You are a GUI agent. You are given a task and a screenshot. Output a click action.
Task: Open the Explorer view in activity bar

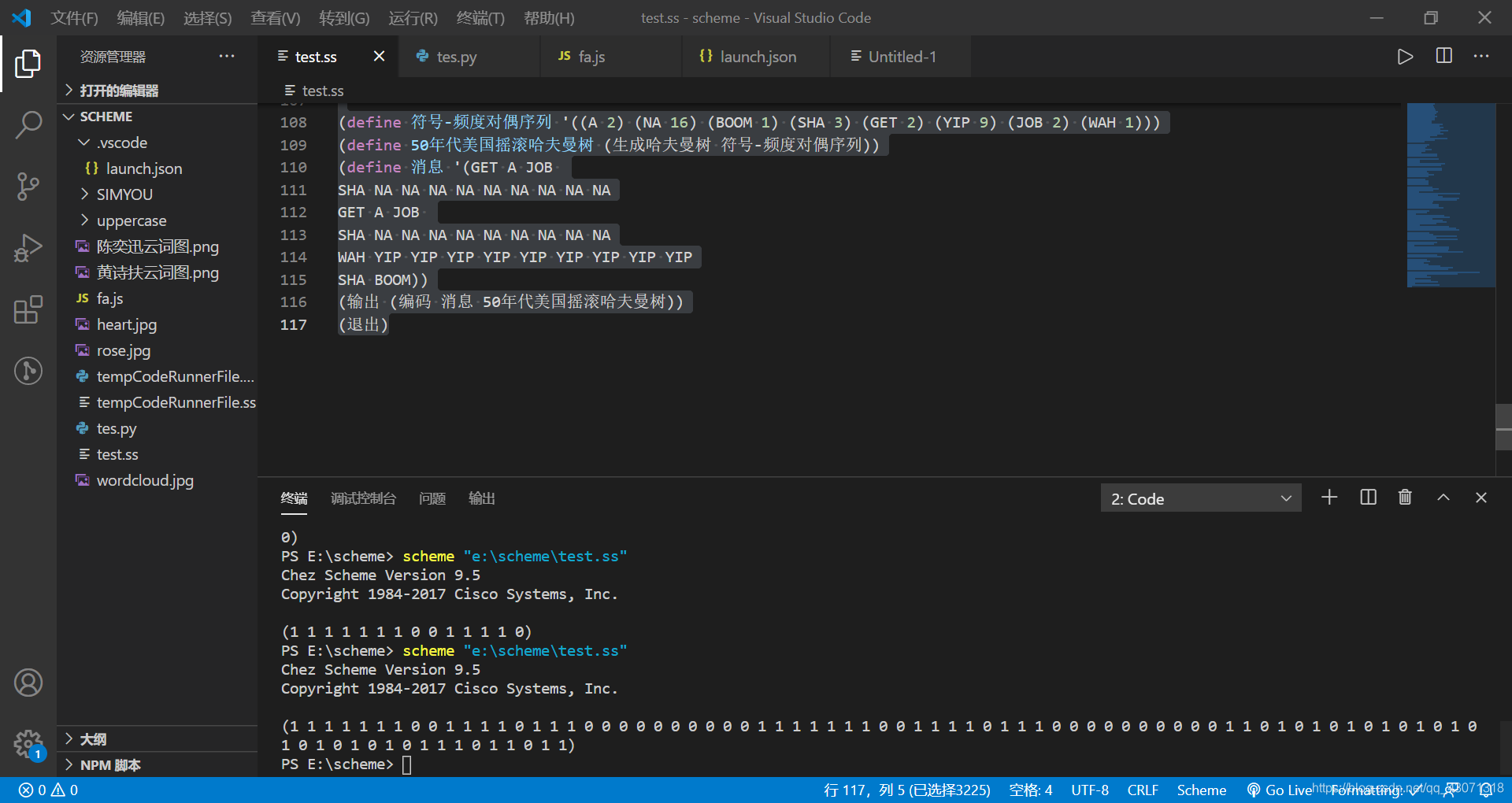28,64
